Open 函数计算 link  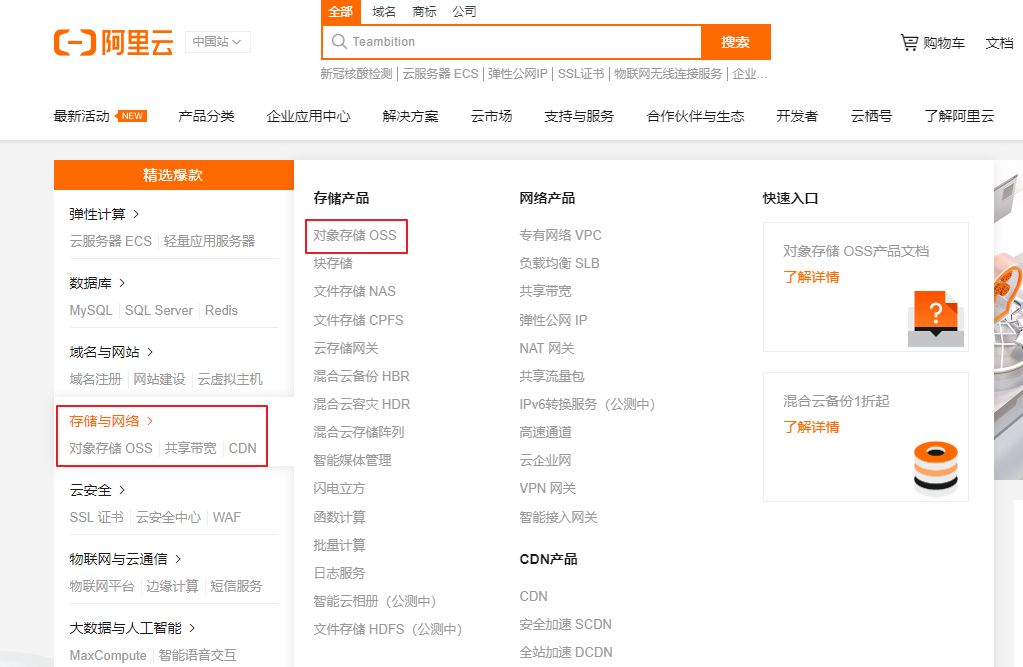click(x=339, y=517)
